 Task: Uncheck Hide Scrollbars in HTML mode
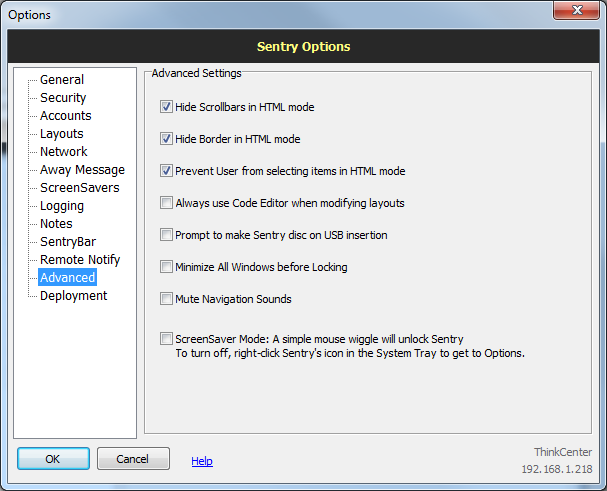166,106
